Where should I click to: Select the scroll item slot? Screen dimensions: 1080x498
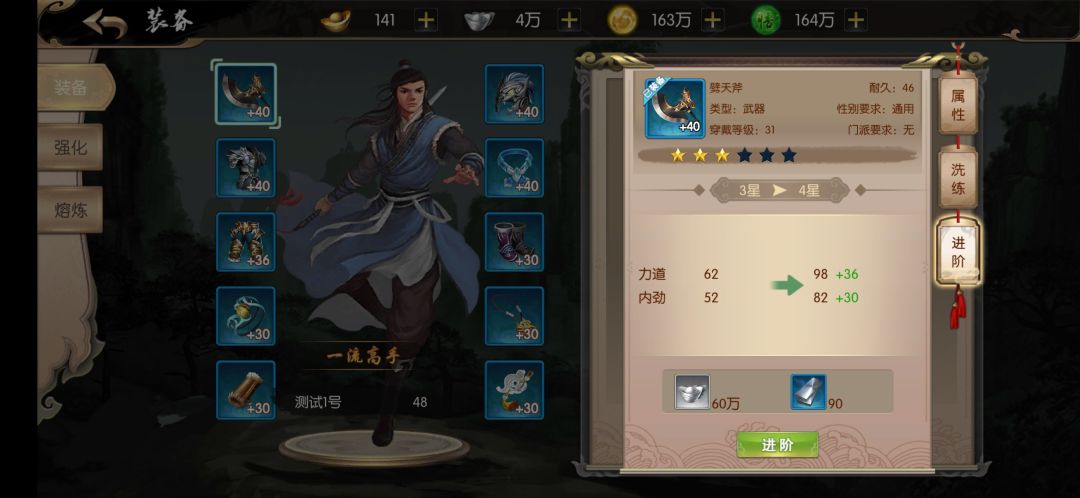(246, 390)
